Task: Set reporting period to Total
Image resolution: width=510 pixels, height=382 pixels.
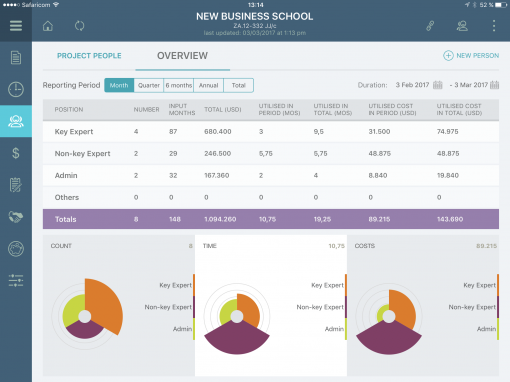Action: coord(239,85)
